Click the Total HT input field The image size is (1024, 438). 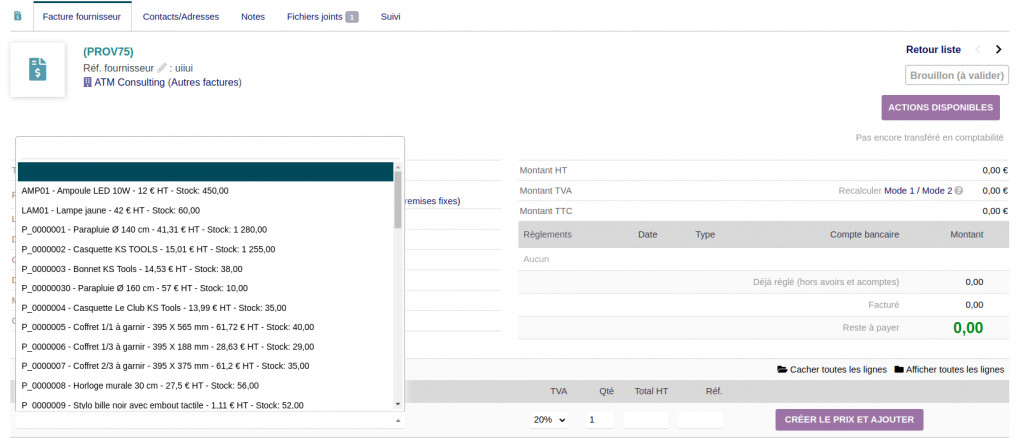pyautogui.click(x=645, y=420)
